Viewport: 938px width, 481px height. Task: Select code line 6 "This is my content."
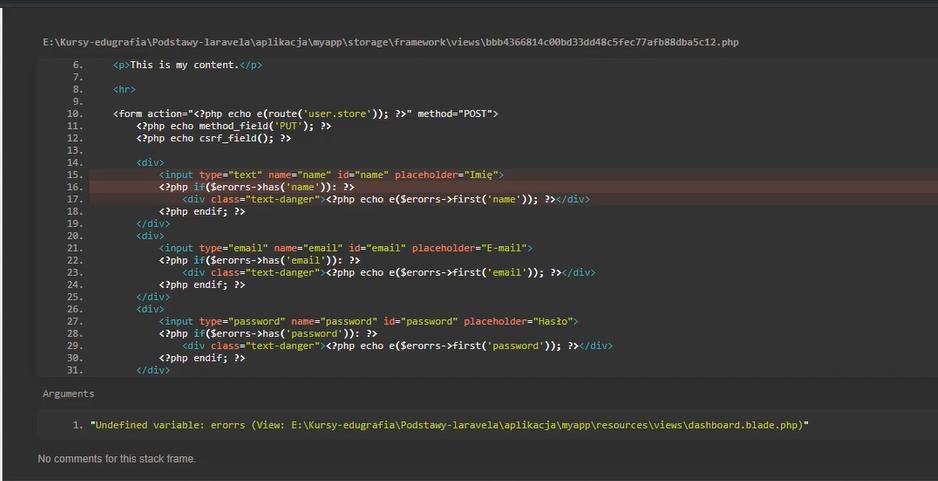(187, 65)
